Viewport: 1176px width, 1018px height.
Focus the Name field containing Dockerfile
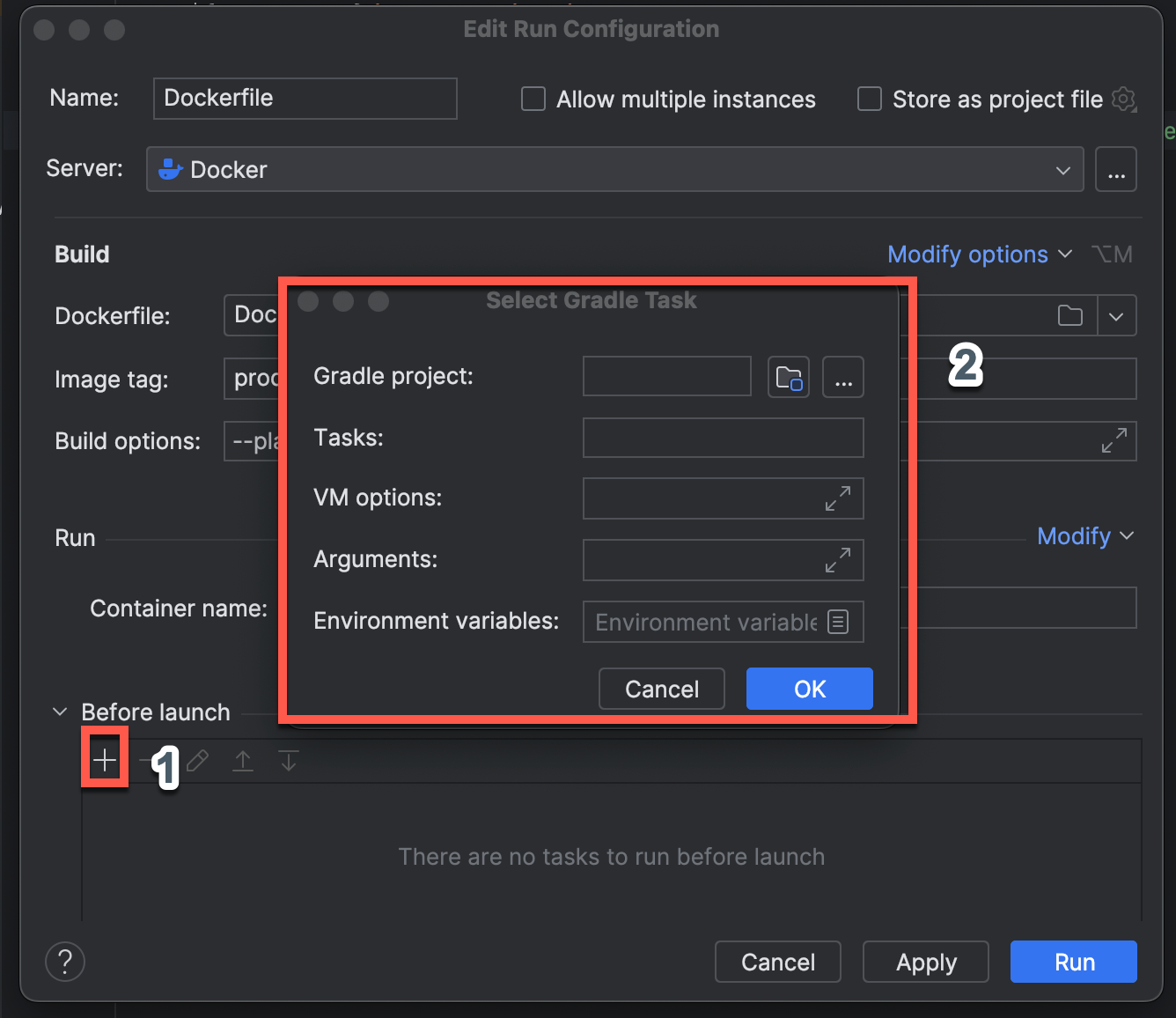(x=305, y=99)
